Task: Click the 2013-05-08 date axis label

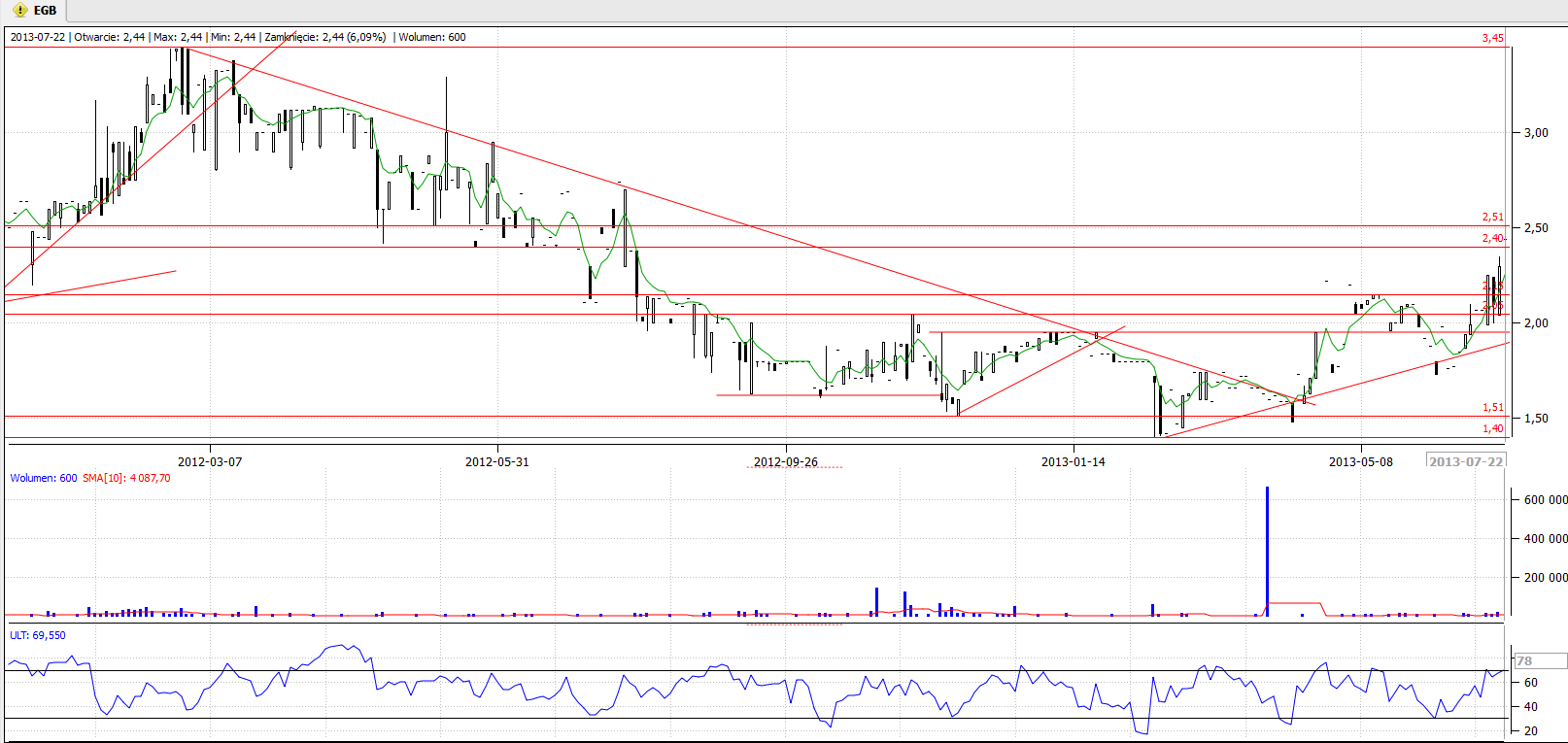Action: pyautogui.click(x=1361, y=461)
